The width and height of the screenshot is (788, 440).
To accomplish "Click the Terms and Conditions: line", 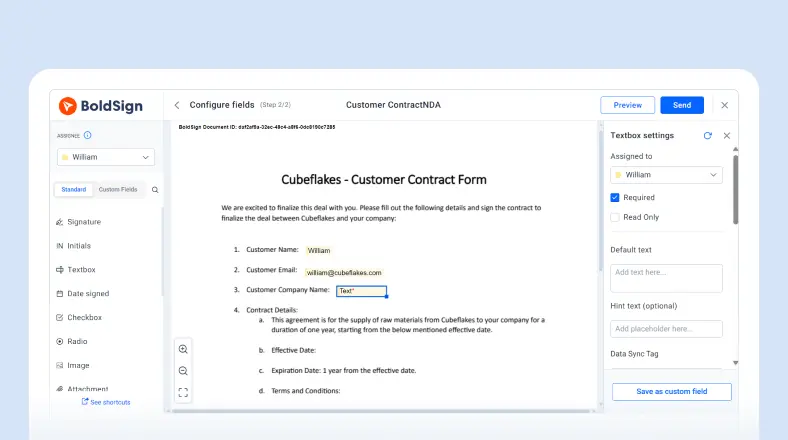I will click(306, 390).
